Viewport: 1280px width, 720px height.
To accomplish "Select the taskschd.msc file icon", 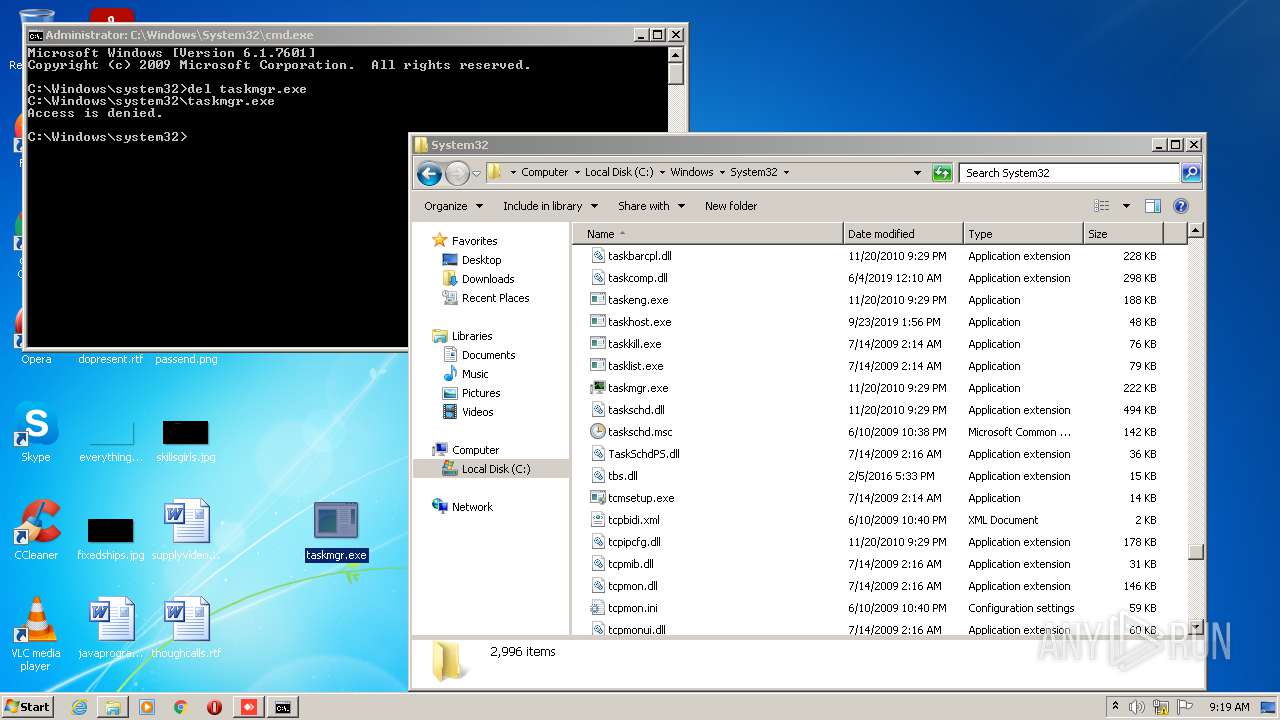I will [x=598, y=432].
